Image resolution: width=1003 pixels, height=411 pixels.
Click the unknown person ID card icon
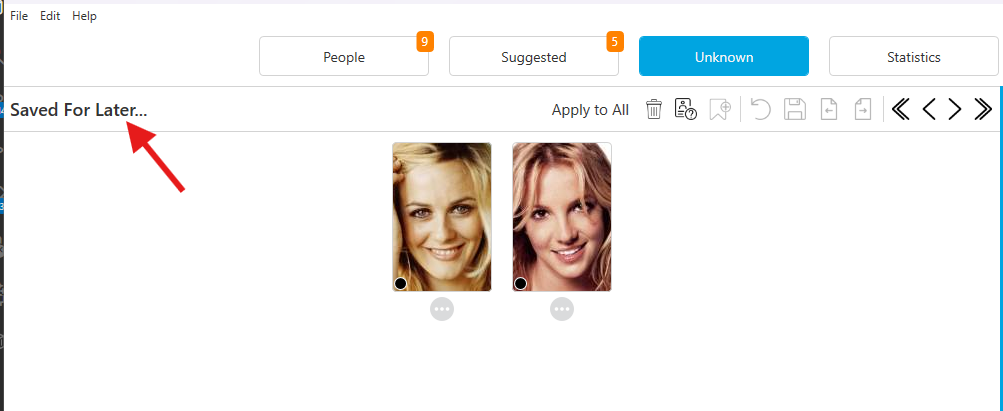[x=686, y=109]
